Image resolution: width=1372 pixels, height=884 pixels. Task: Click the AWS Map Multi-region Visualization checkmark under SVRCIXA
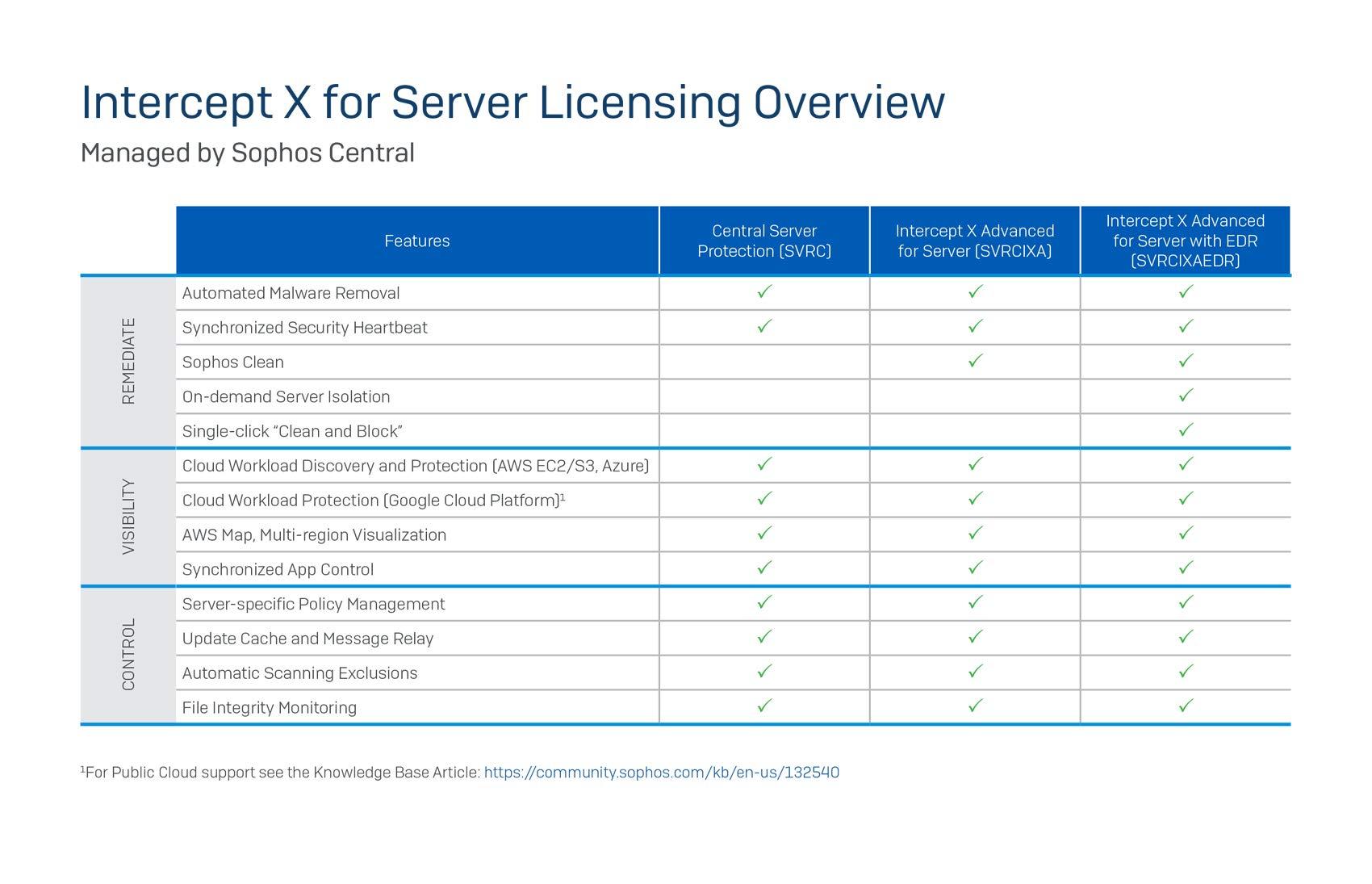click(x=973, y=534)
